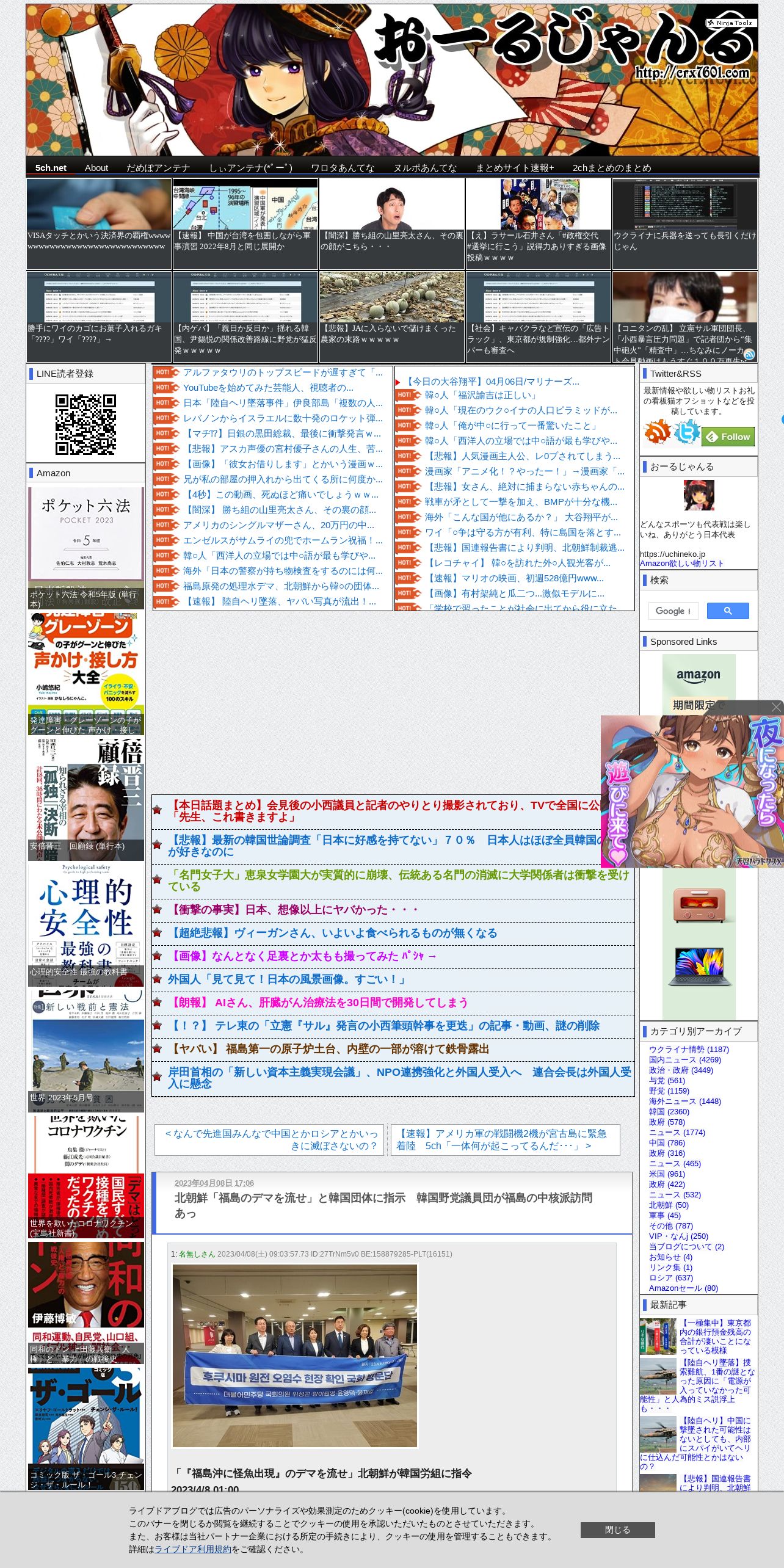Open the About nav item

[x=96, y=168]
